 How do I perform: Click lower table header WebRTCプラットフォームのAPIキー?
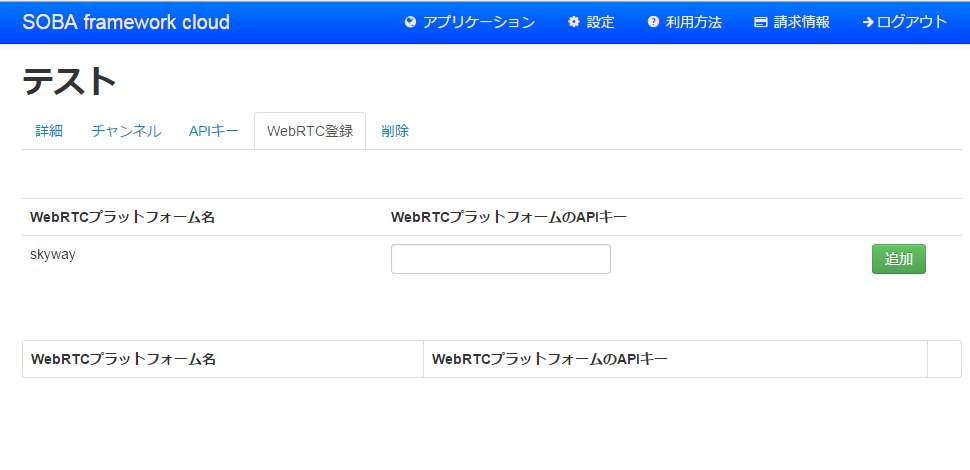550,359
